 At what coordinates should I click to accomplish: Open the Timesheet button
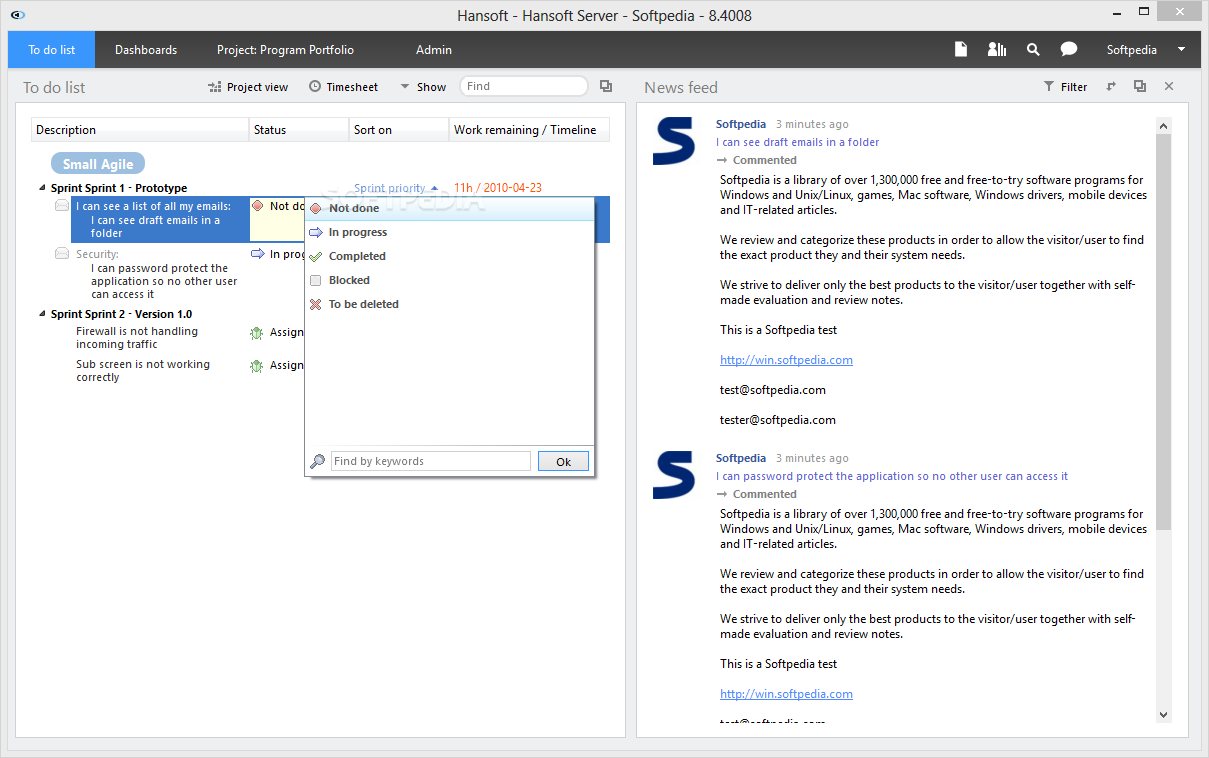(343, 87)
